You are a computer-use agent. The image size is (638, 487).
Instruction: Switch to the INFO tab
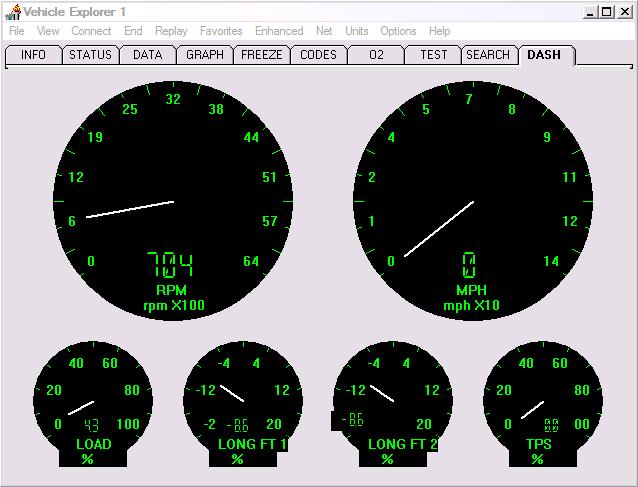coord(34,55)
